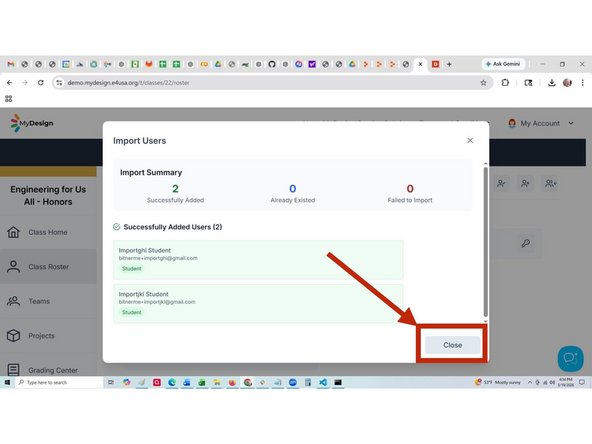Screen dimensions: 592x444
Task: Click Windows taskbar search box
Action: [60, 382]
